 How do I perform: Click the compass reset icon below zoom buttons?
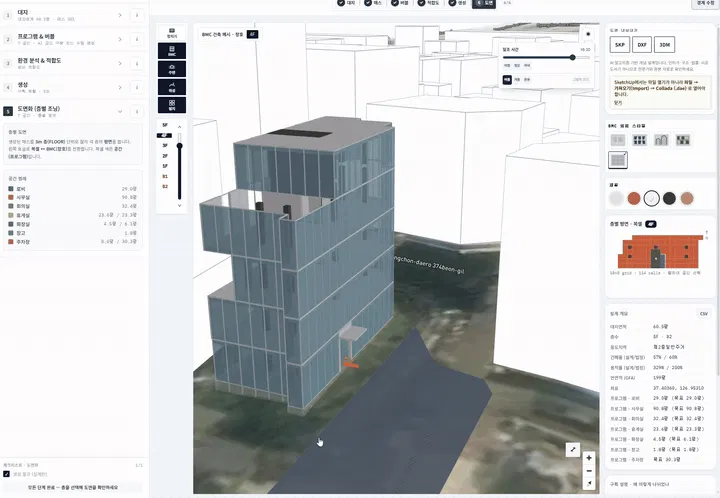pos(589,483)
